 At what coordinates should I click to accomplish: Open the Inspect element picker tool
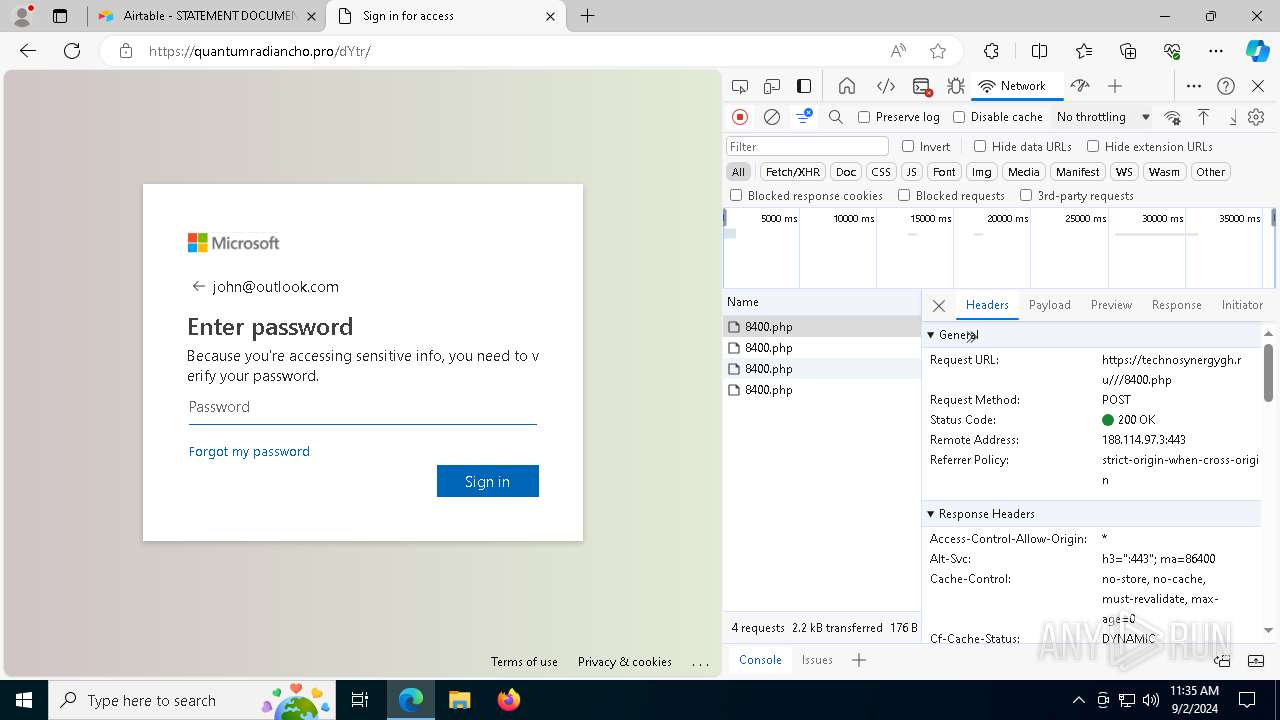(x=740, y=86)
